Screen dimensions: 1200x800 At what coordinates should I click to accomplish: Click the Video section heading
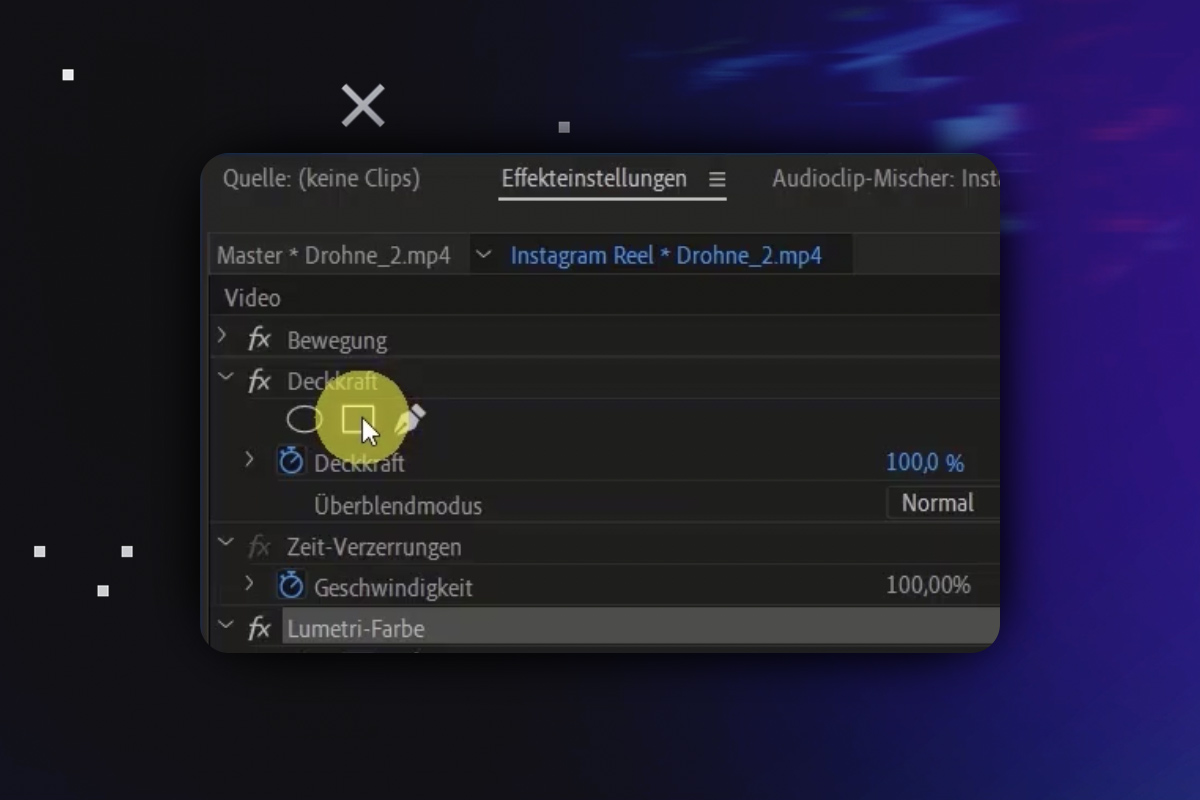click(252, 298)
